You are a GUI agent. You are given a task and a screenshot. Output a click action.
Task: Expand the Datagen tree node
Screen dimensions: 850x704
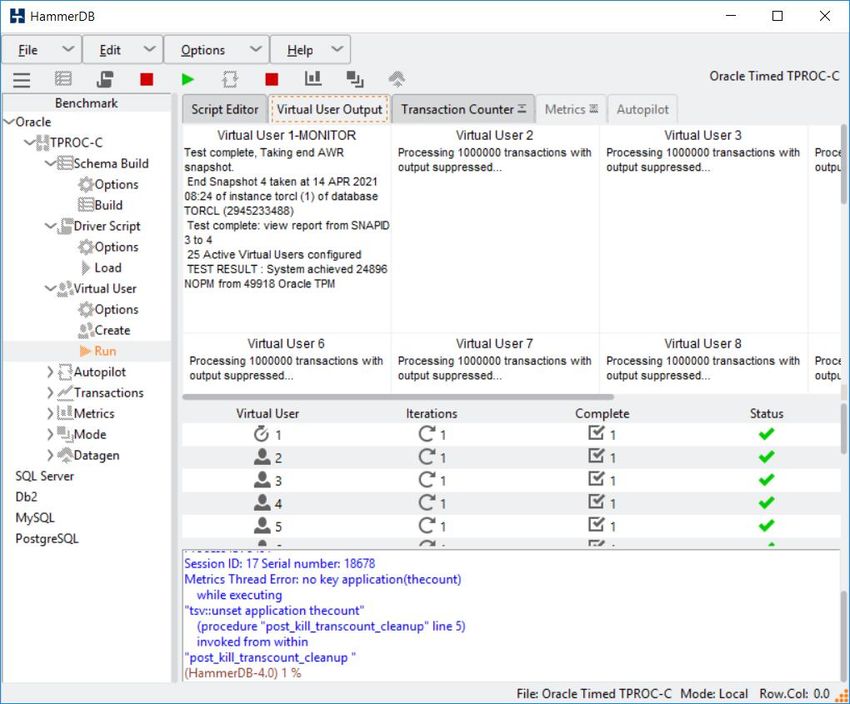[50, 455]
